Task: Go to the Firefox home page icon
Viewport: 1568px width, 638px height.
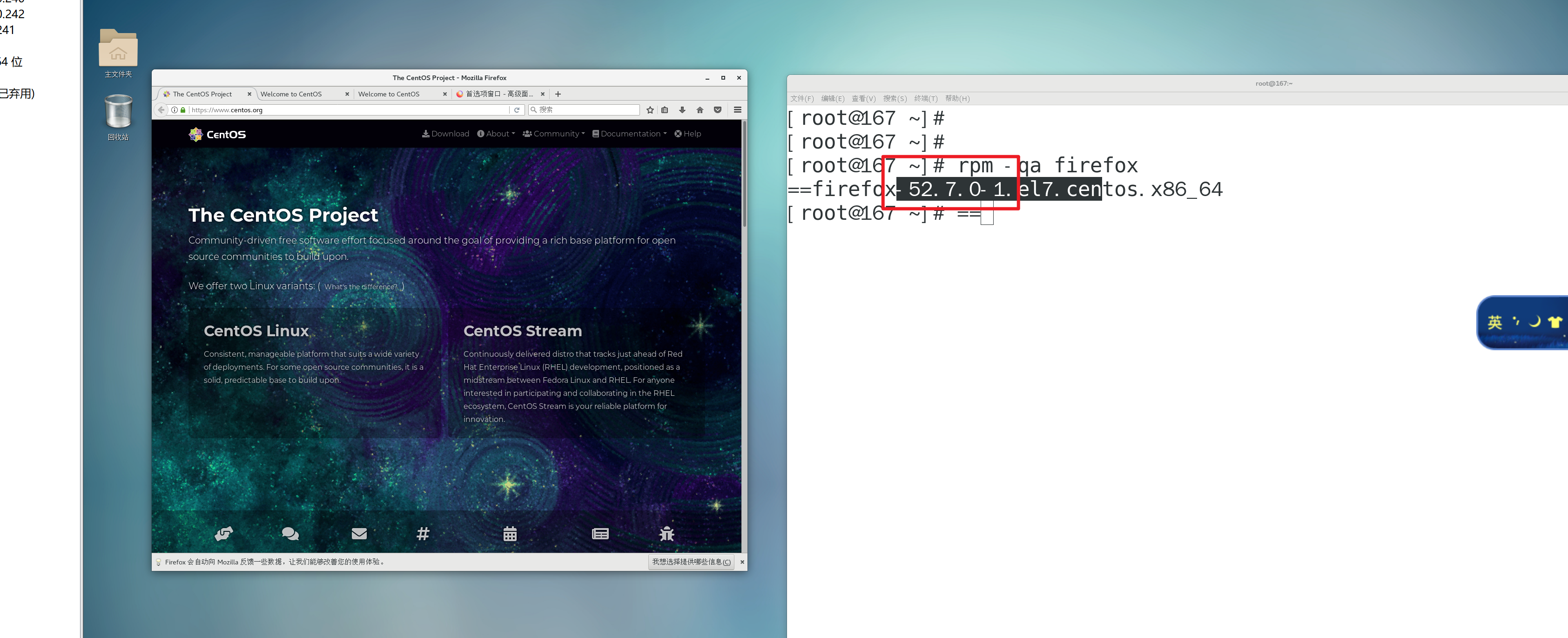Action: pyautogui.click(x=700, y=110)
